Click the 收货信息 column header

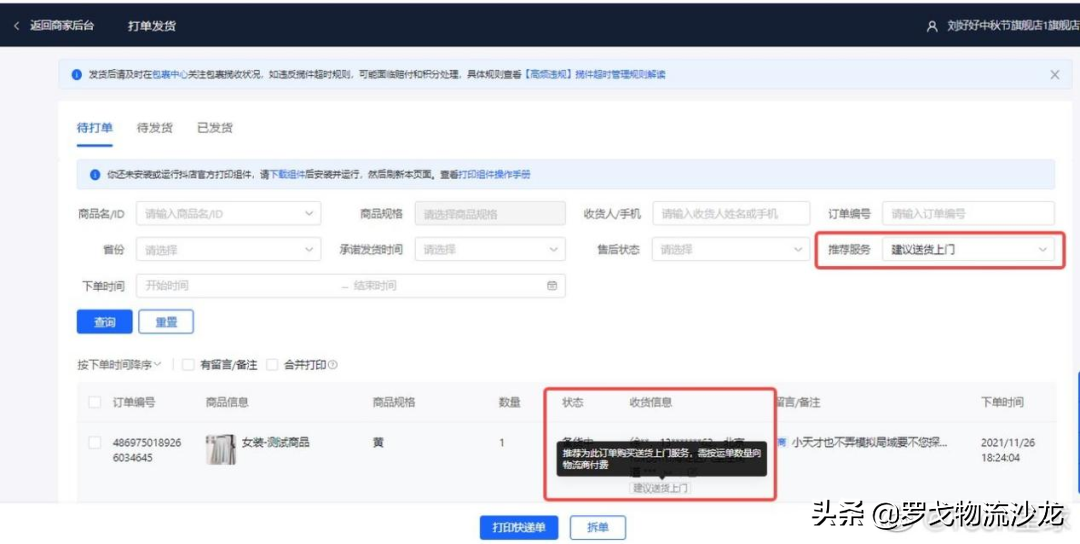pyautogui.click(x=650, y=402)
